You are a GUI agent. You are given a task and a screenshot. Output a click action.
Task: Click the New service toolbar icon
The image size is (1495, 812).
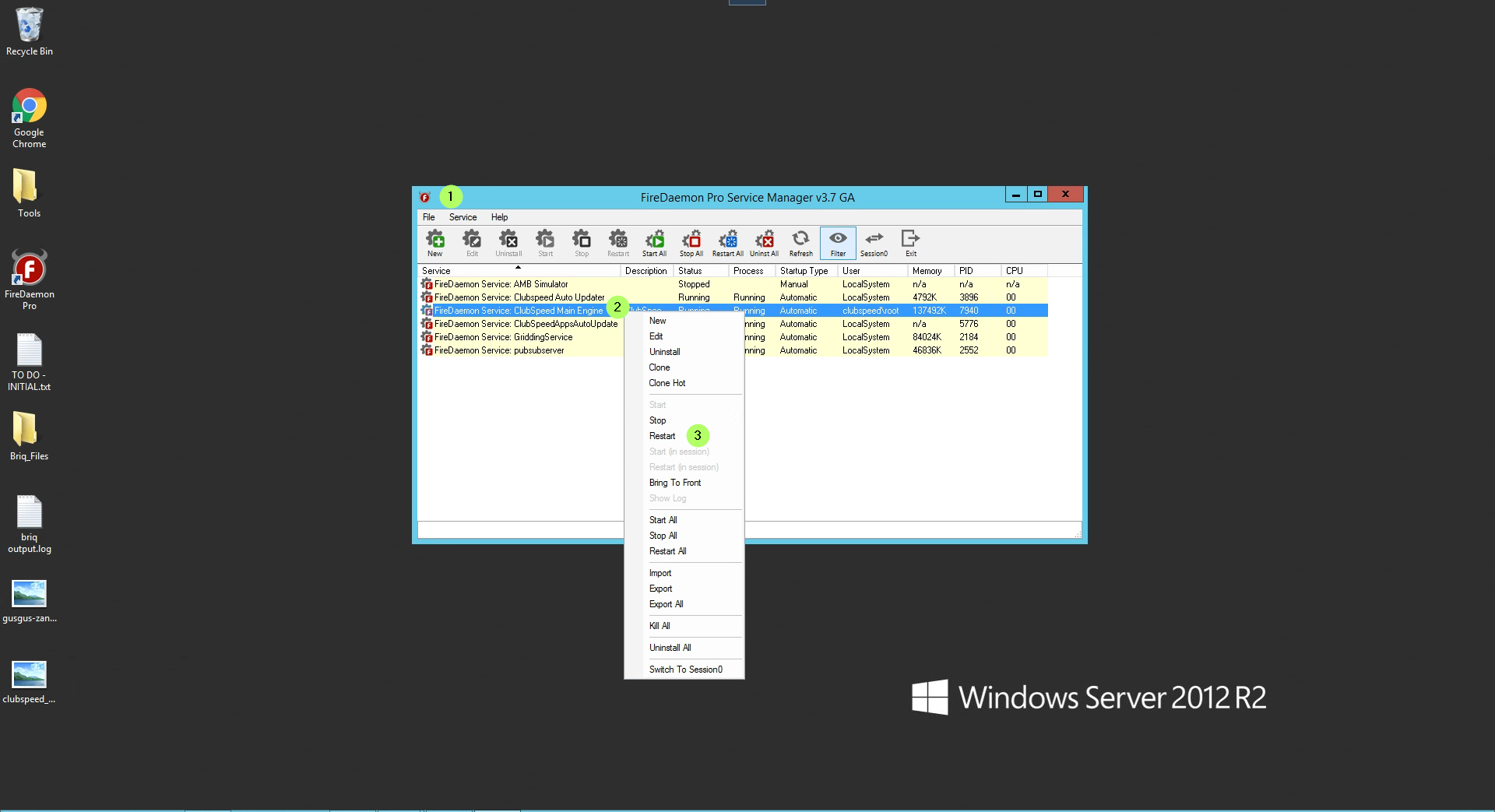coord(435,243)
